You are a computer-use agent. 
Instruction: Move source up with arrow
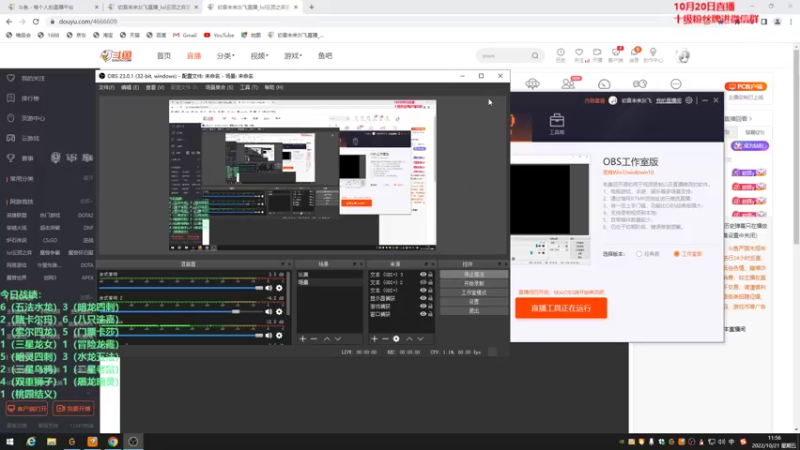point(409,339)
